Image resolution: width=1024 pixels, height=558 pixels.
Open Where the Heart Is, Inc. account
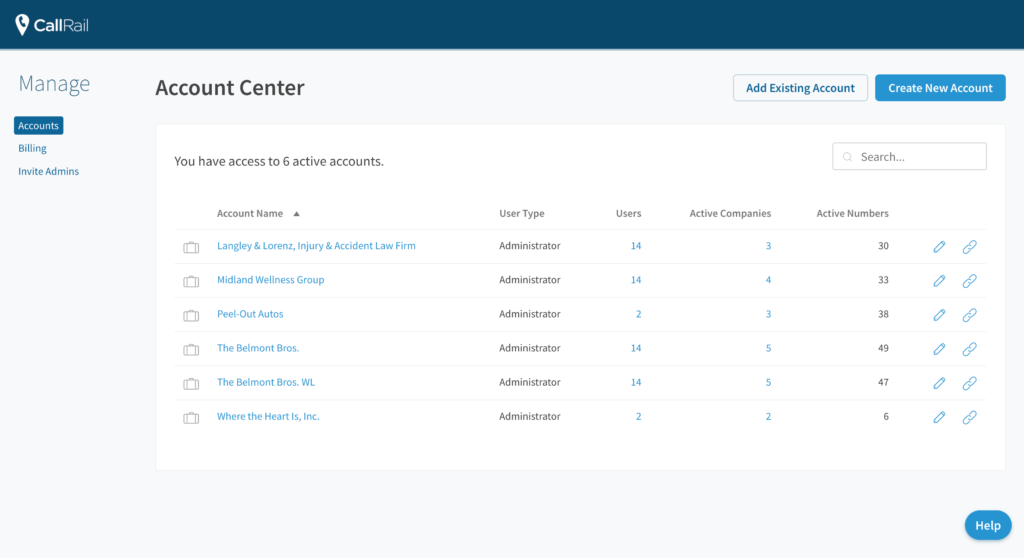268,416
